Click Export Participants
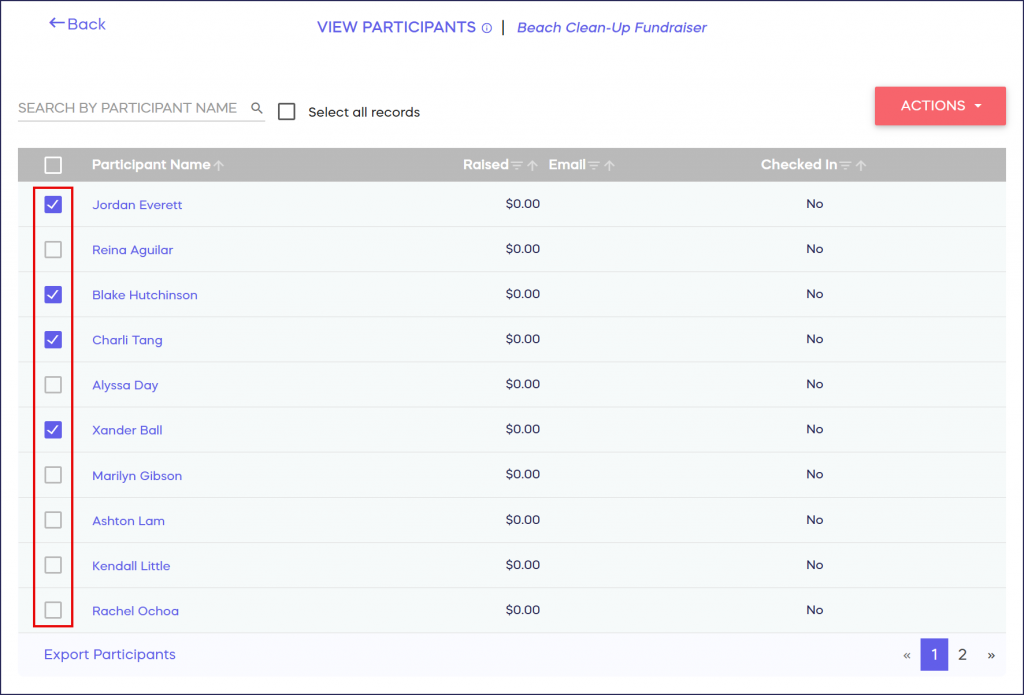 (110, 655)
